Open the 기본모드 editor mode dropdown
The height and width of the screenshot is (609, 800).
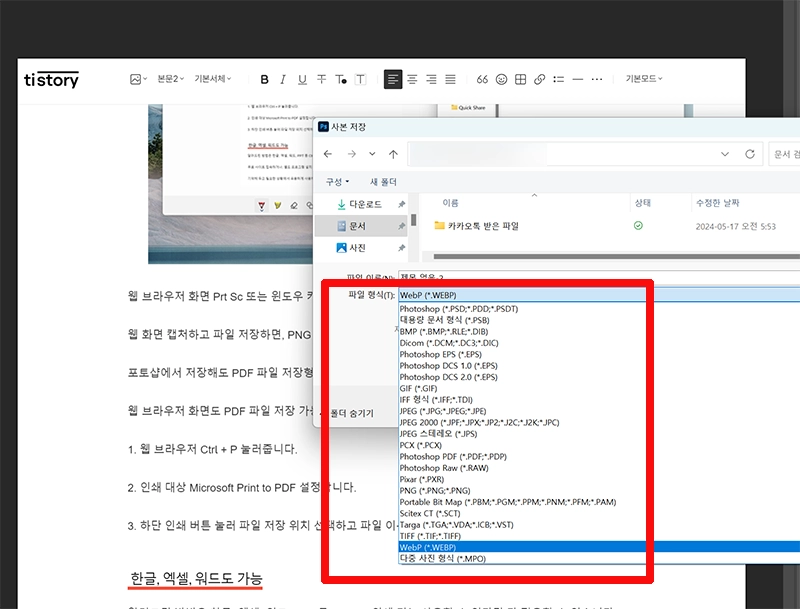[x=644, y=79]
